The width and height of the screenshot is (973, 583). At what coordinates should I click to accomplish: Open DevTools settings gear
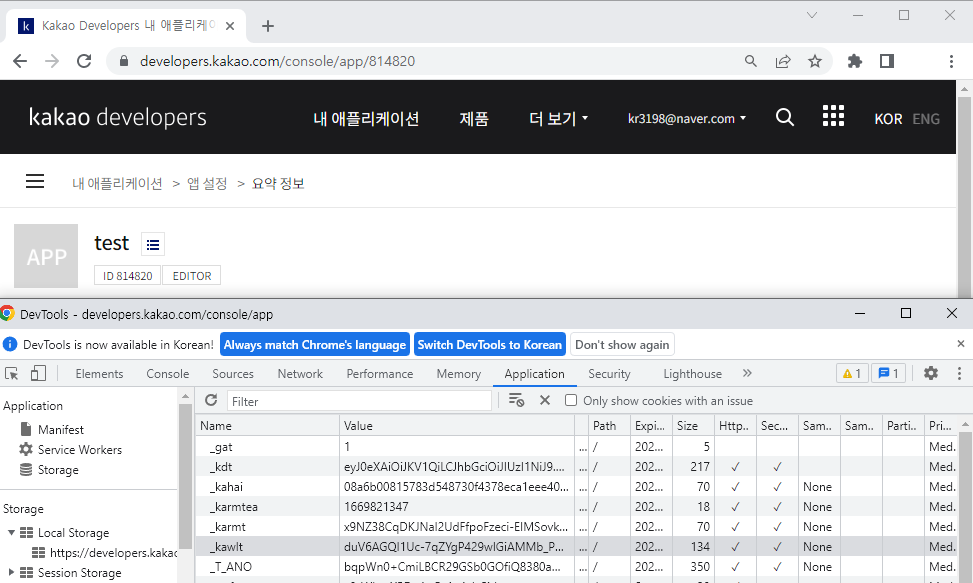[x=931, y=373]
